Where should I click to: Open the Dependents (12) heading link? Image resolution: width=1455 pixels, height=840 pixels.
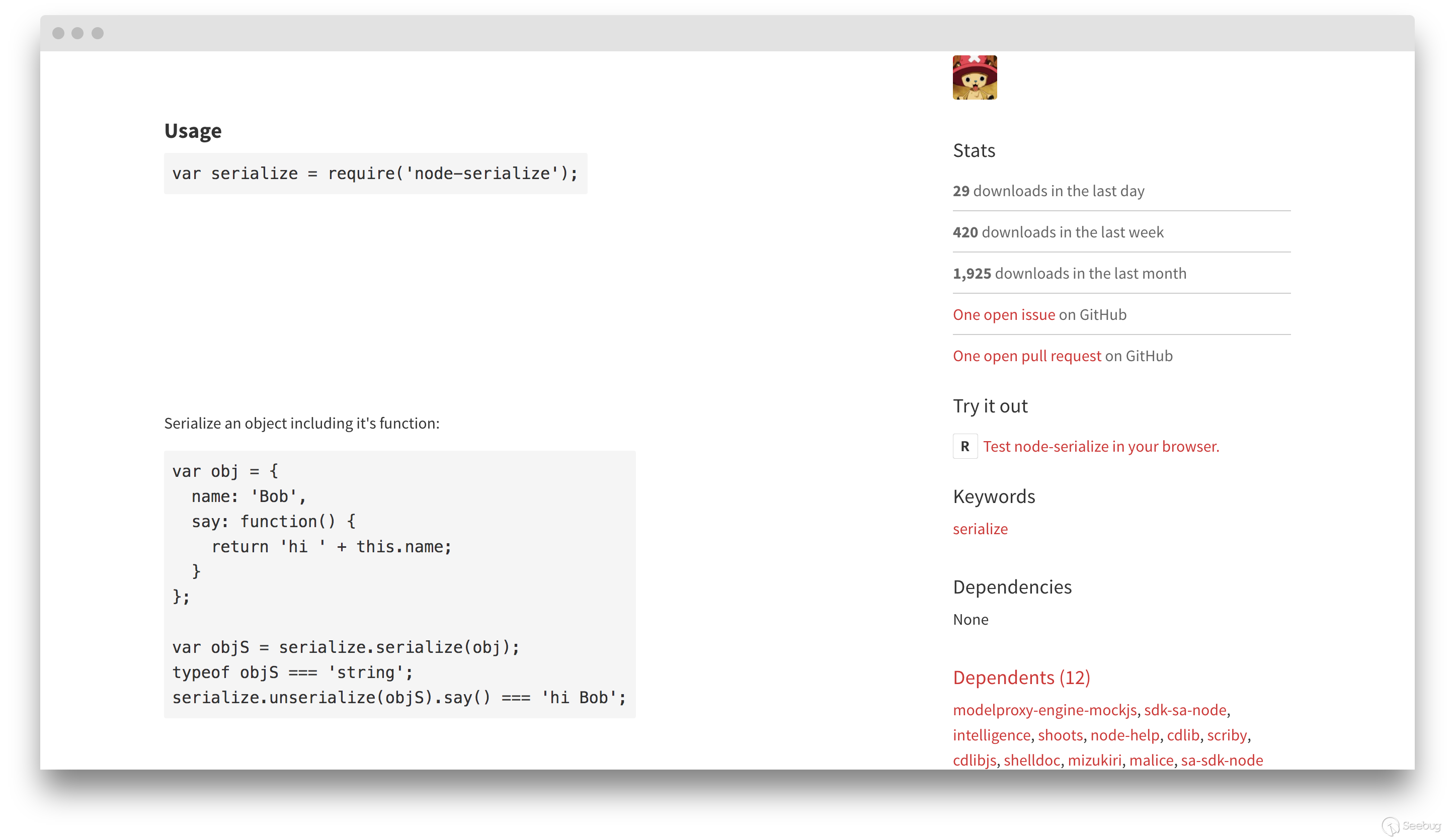1021,678
